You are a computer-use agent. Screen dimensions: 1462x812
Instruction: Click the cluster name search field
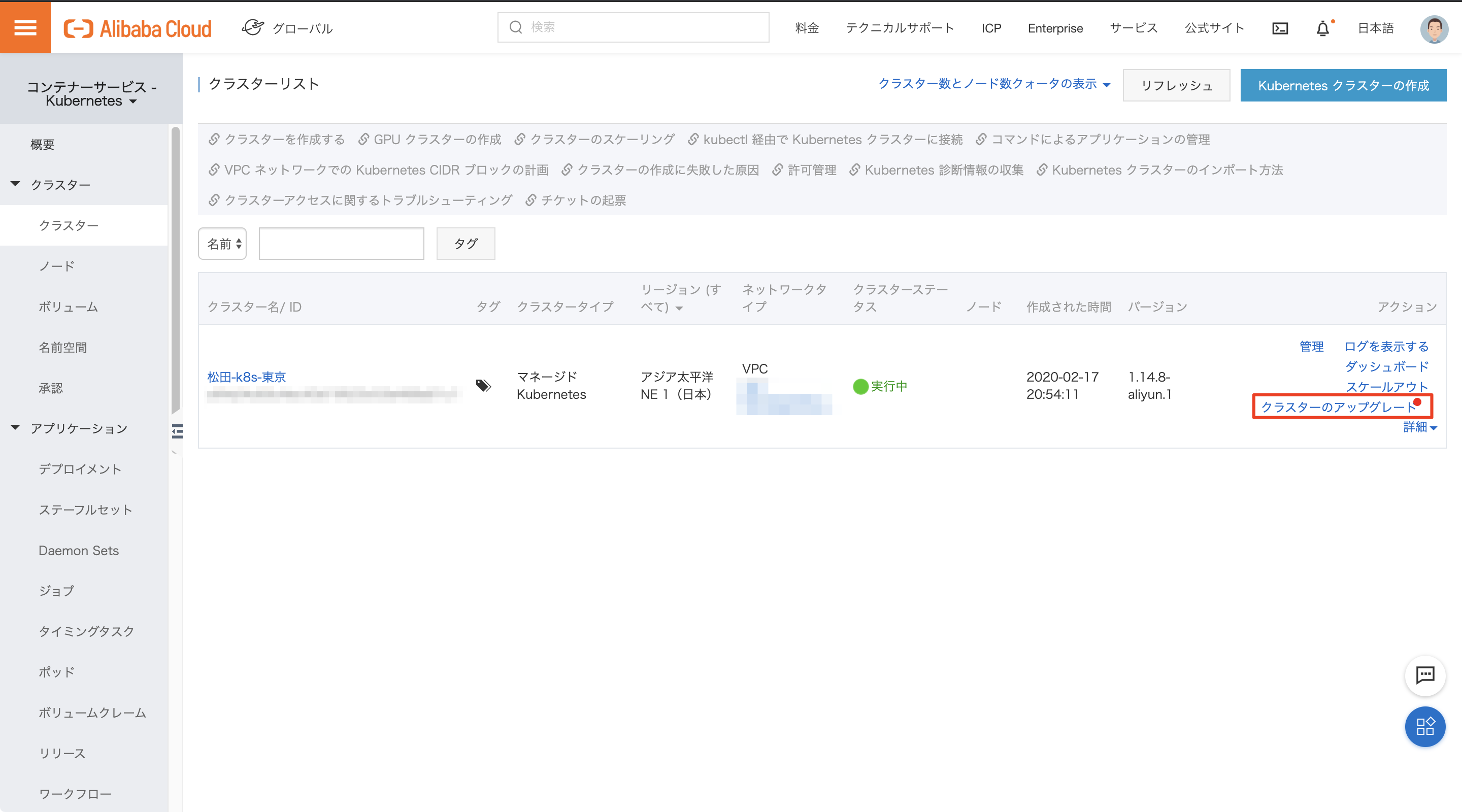click(x=341, y=244)
